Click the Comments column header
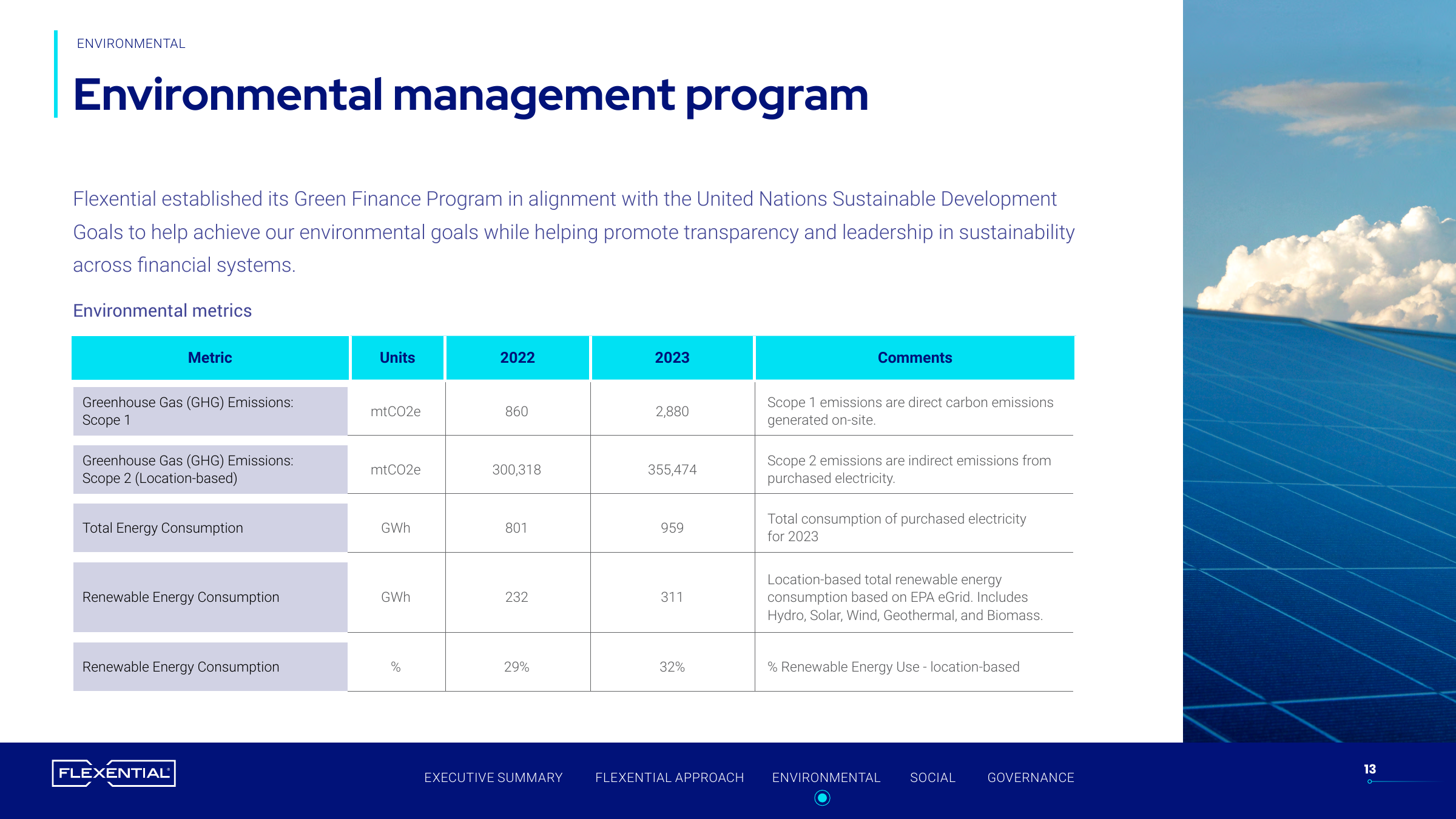 pyautogui.click(x=915, y=358)
